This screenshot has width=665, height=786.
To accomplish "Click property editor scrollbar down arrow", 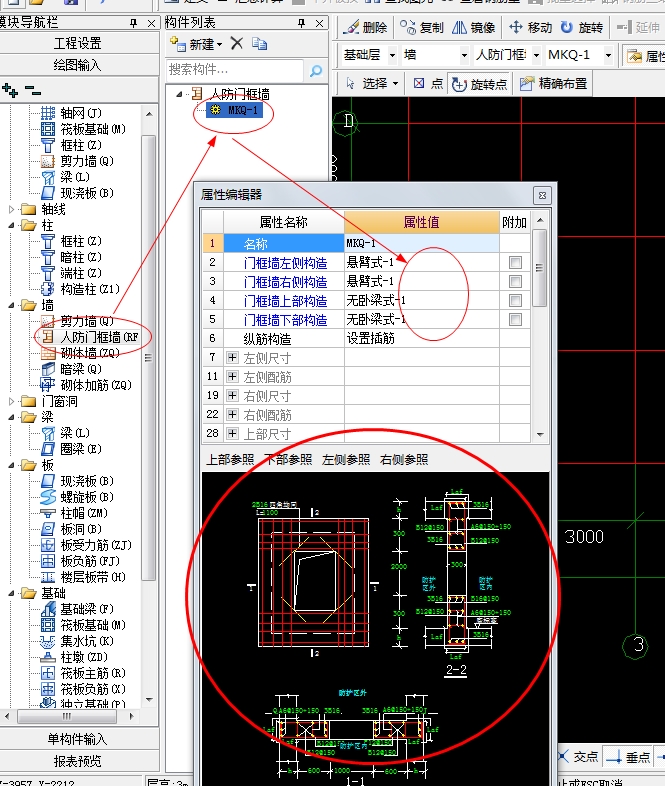I will (x=540, y=434).
